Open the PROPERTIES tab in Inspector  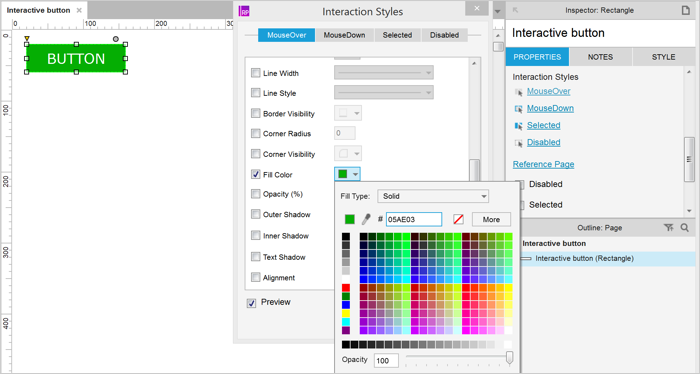tap(537, 57)
